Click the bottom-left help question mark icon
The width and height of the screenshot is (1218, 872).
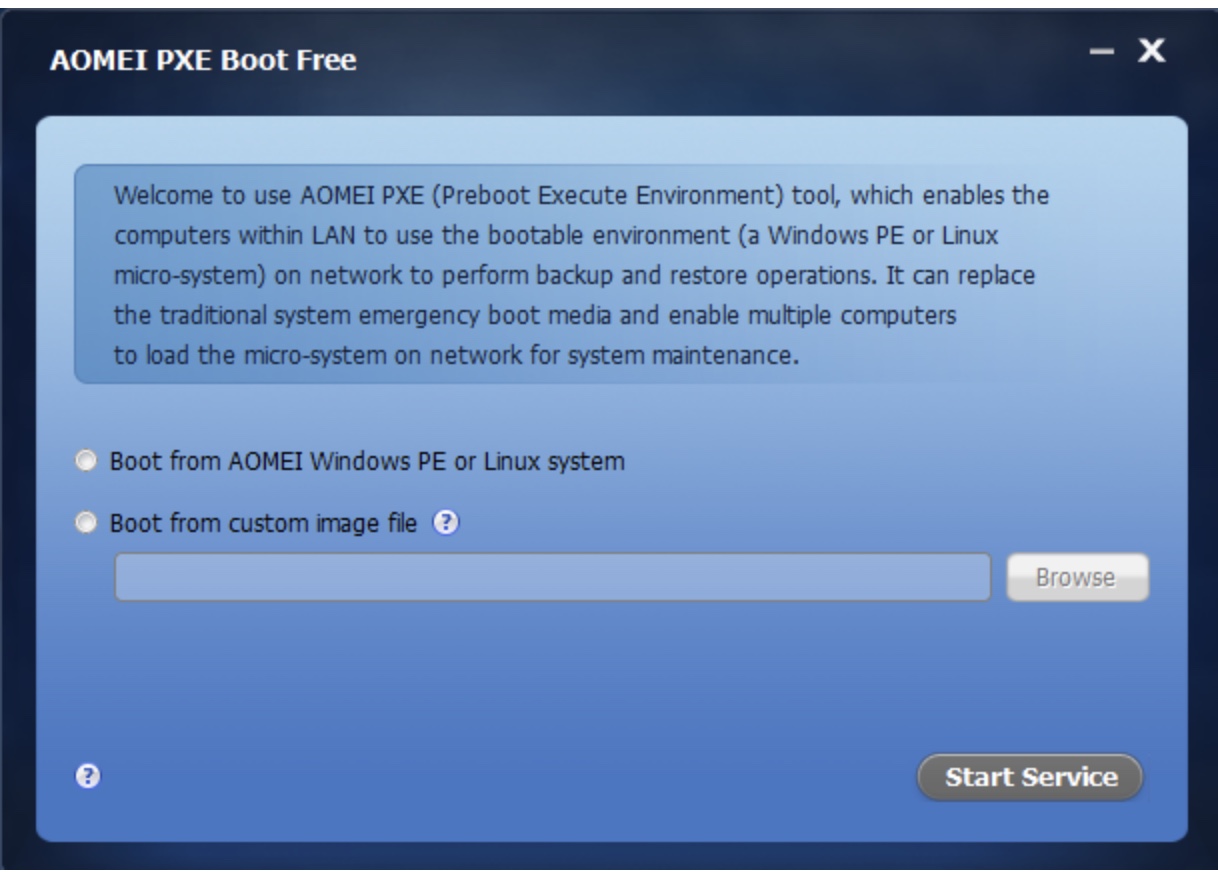click(x=85, y=776)
